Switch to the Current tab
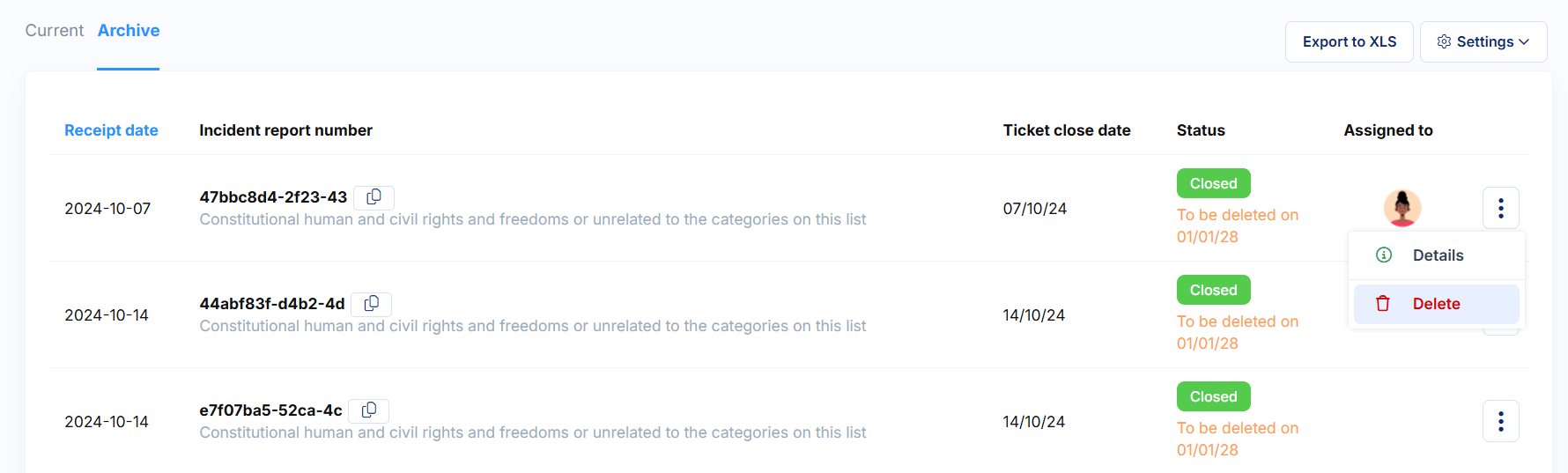 point(55,31)
